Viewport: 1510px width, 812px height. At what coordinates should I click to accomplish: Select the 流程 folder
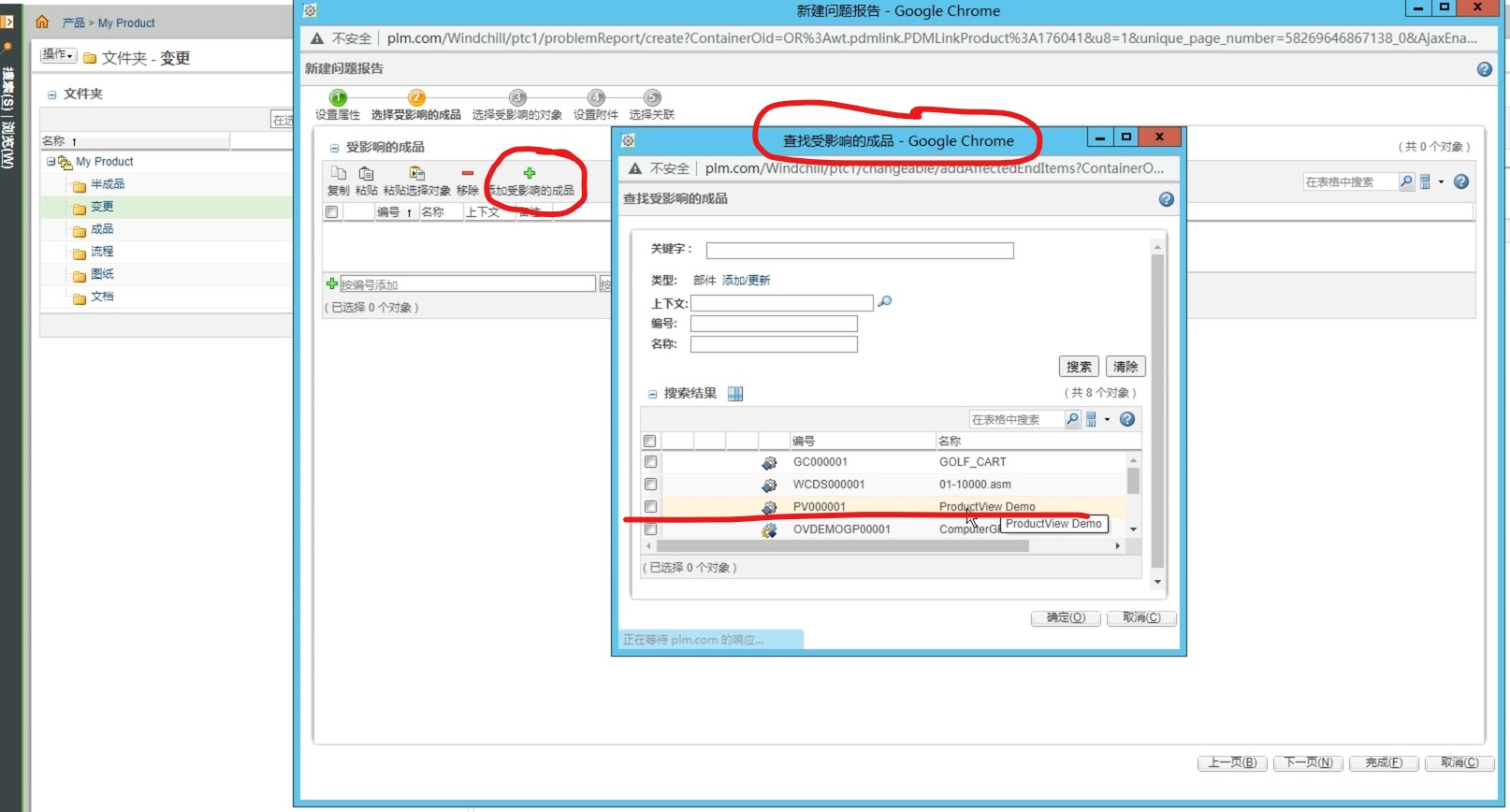[x=102, y=252]
